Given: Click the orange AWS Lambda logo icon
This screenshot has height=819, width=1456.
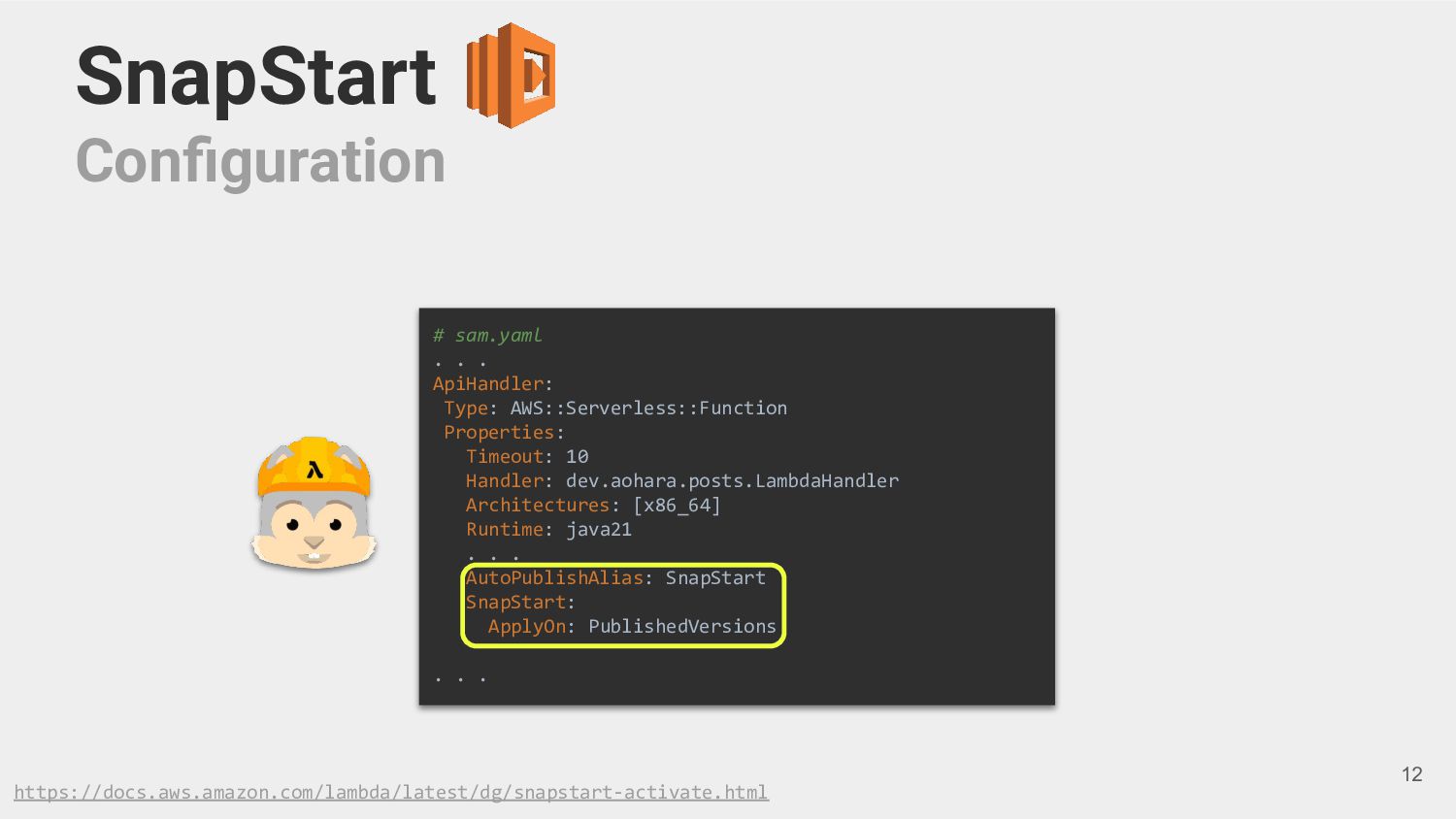Looking at the screenshot, I should [511, 76].
